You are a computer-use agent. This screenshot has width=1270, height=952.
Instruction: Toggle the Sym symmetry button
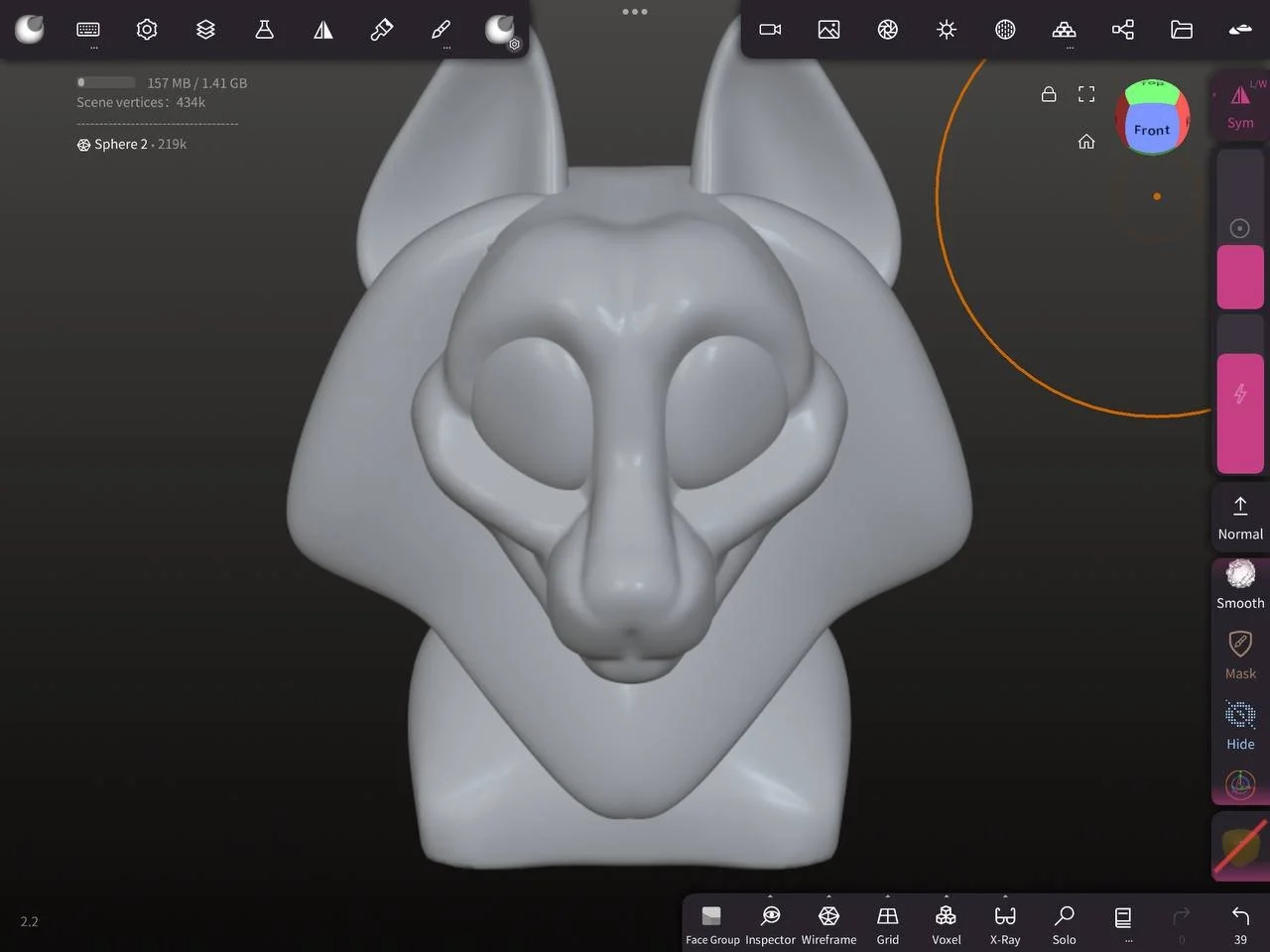click(x=1240, y=105)
